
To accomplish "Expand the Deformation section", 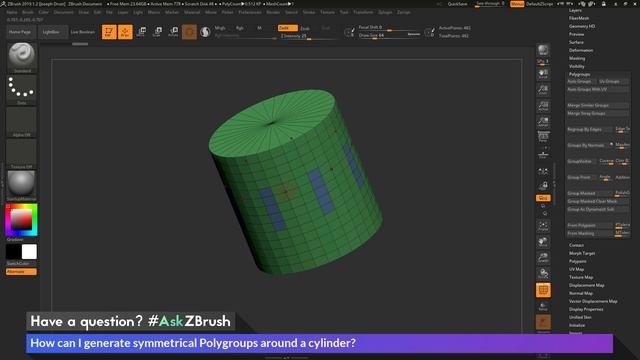I will (581, 50).
